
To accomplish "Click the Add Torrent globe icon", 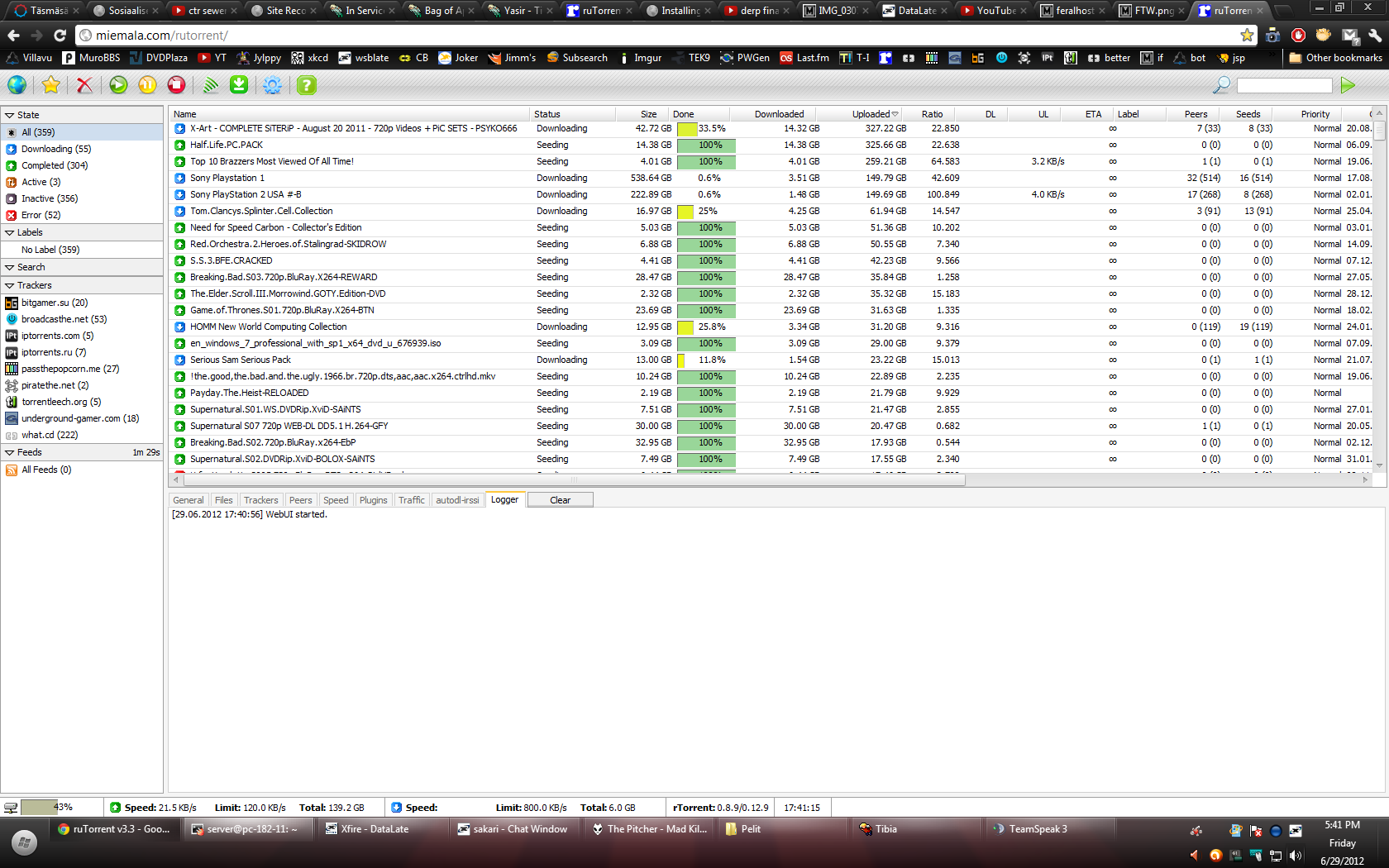I will (17, 85).
